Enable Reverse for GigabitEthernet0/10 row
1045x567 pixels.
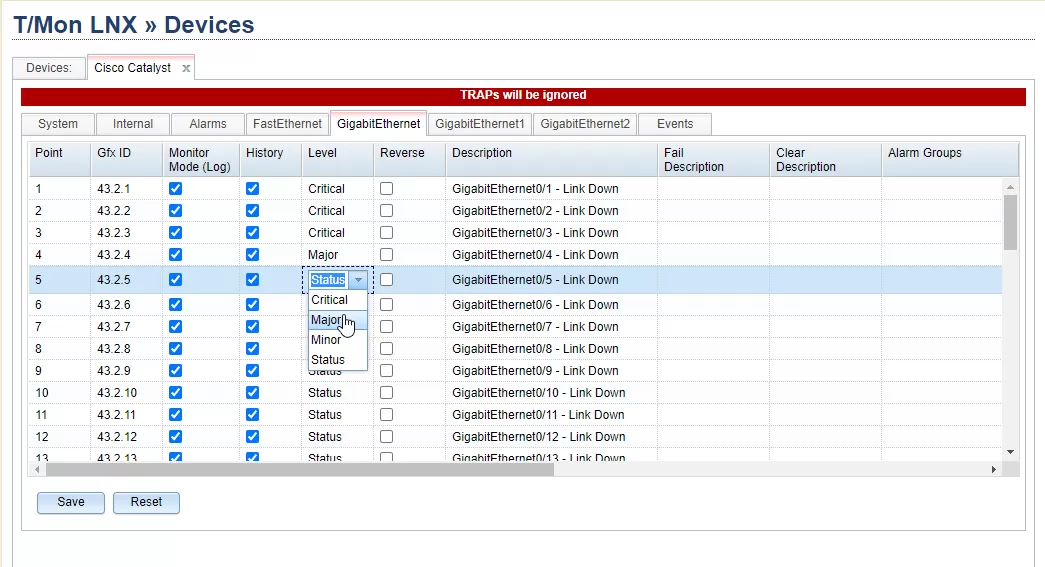386,392
